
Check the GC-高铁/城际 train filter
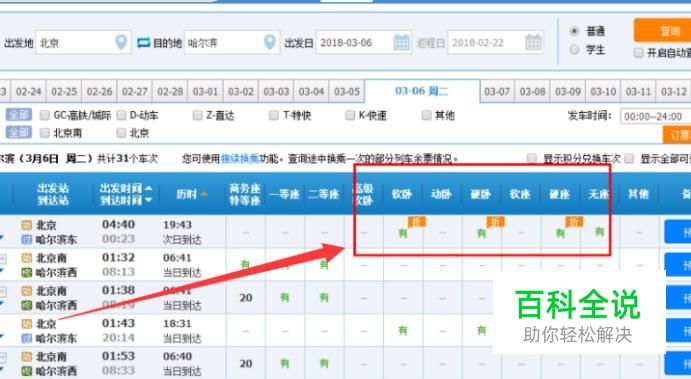(x=45, y=115)
